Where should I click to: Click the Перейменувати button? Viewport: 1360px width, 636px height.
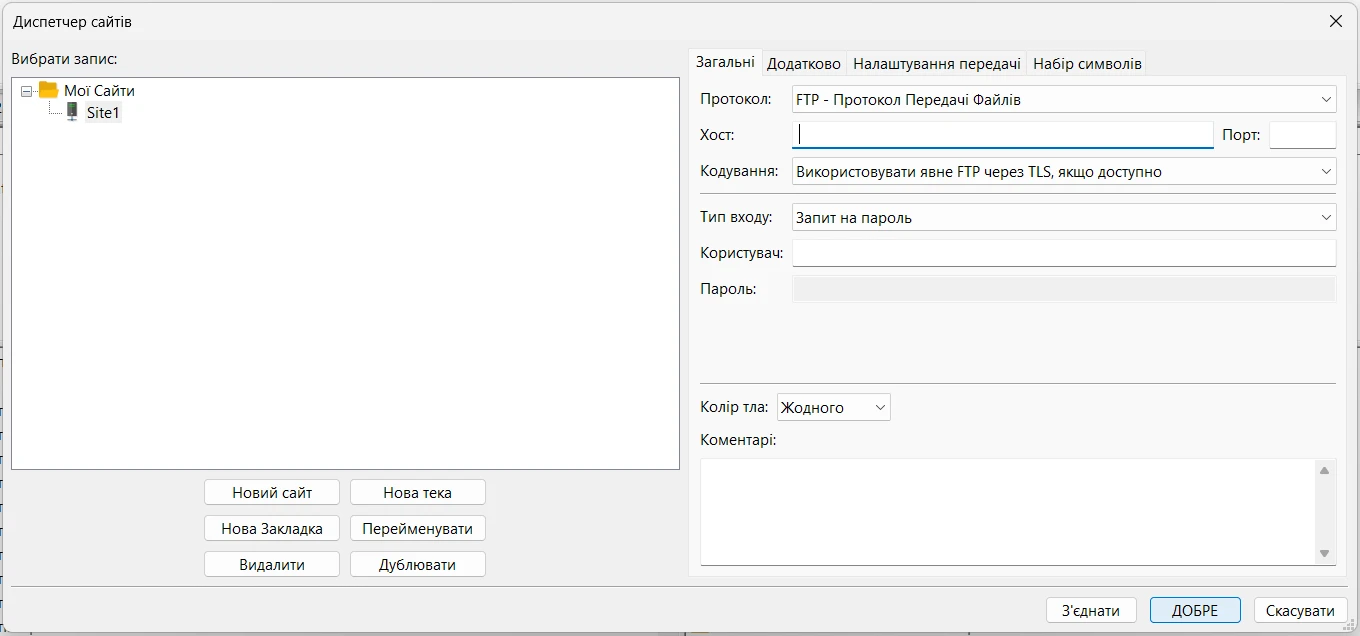pyautogui.click(x=418, y=529)
